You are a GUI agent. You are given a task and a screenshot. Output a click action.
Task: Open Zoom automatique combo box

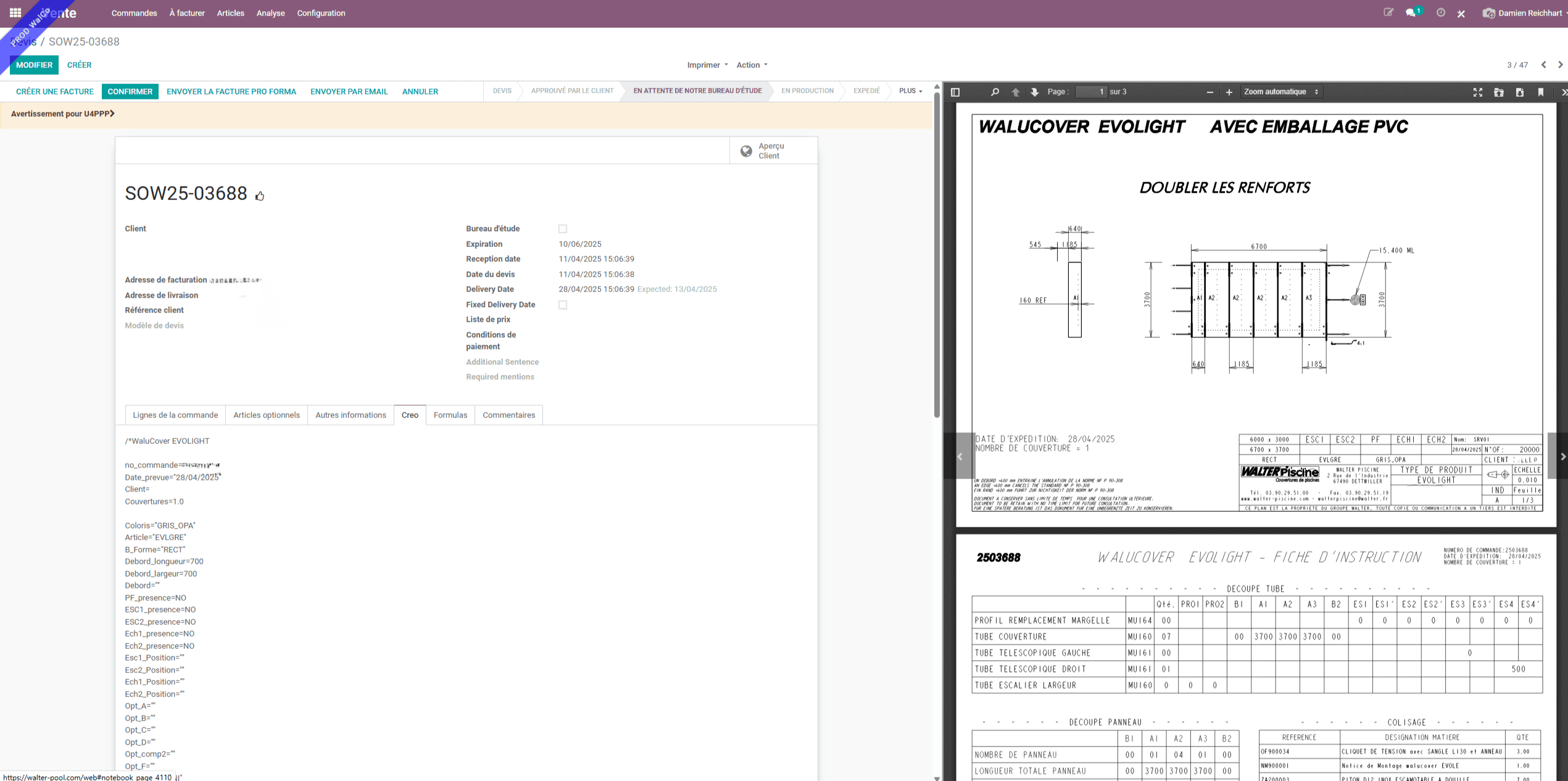pos(1281,92)
